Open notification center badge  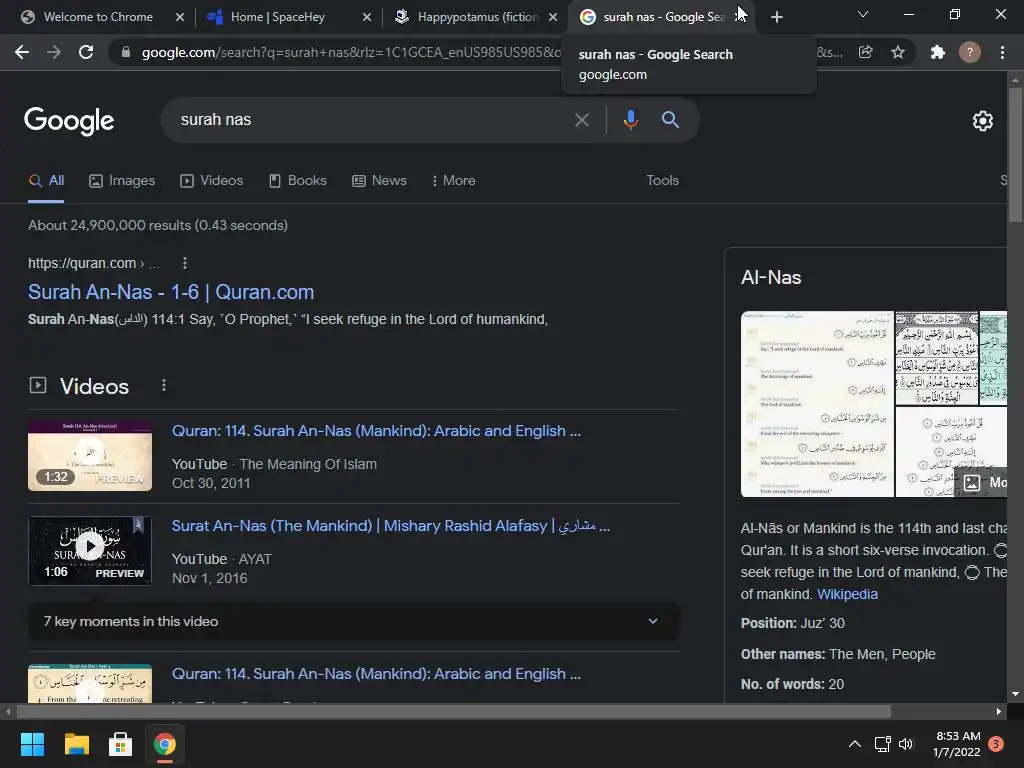(x=996, y=744)
